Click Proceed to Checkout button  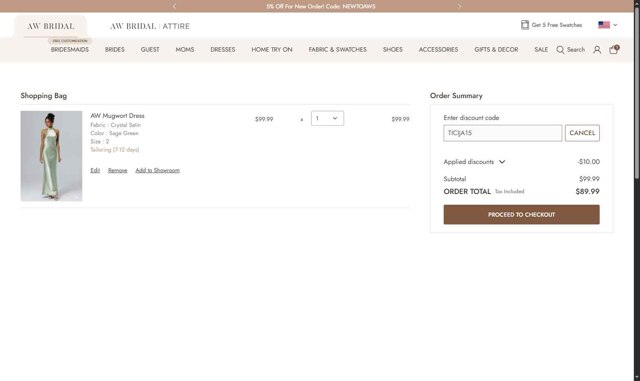pyautogui.click(x=522, y=214)
